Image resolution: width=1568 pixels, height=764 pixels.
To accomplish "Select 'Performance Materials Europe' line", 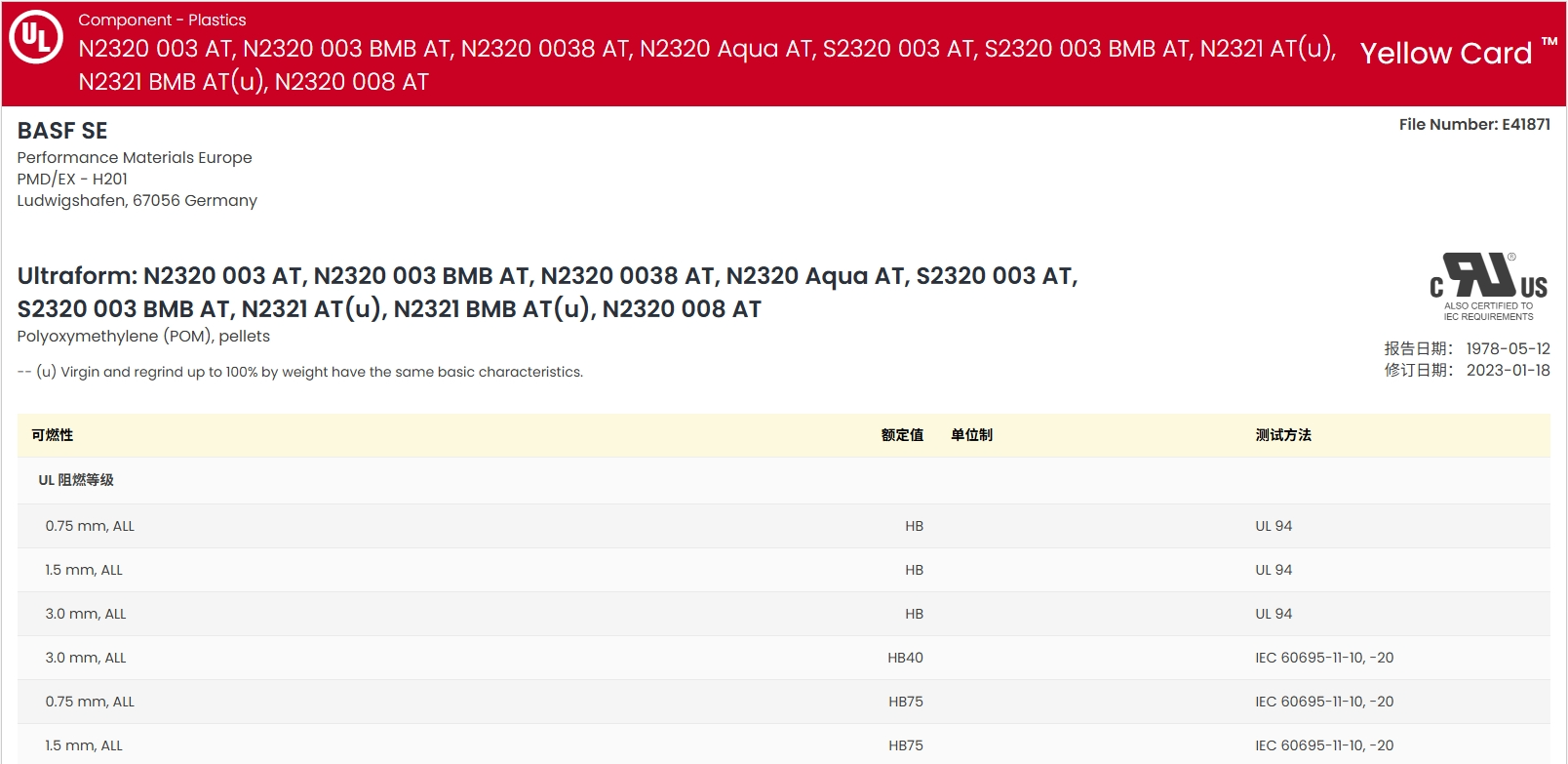I will point(135,157).
